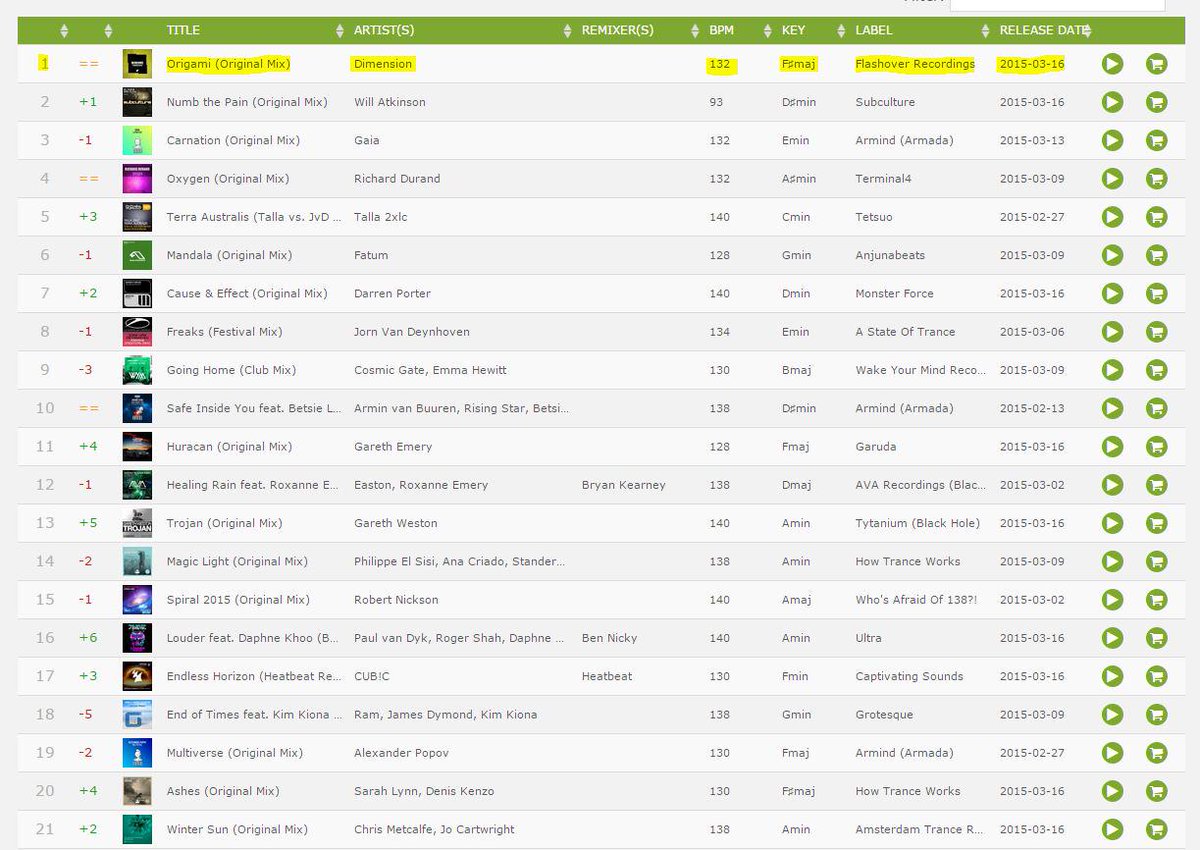Open remixer Bryan Kearney
1200x850 pixels.
[624, 485]
